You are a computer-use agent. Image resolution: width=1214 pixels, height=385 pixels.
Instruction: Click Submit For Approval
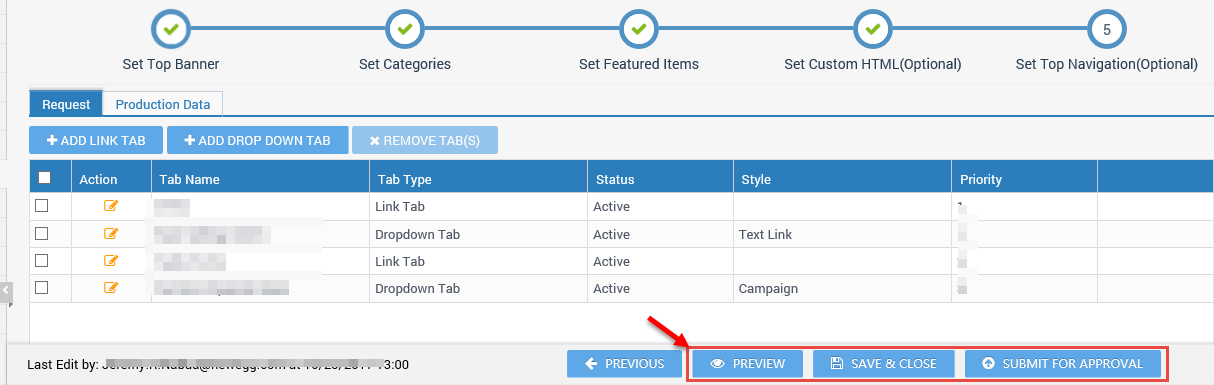1062,364
